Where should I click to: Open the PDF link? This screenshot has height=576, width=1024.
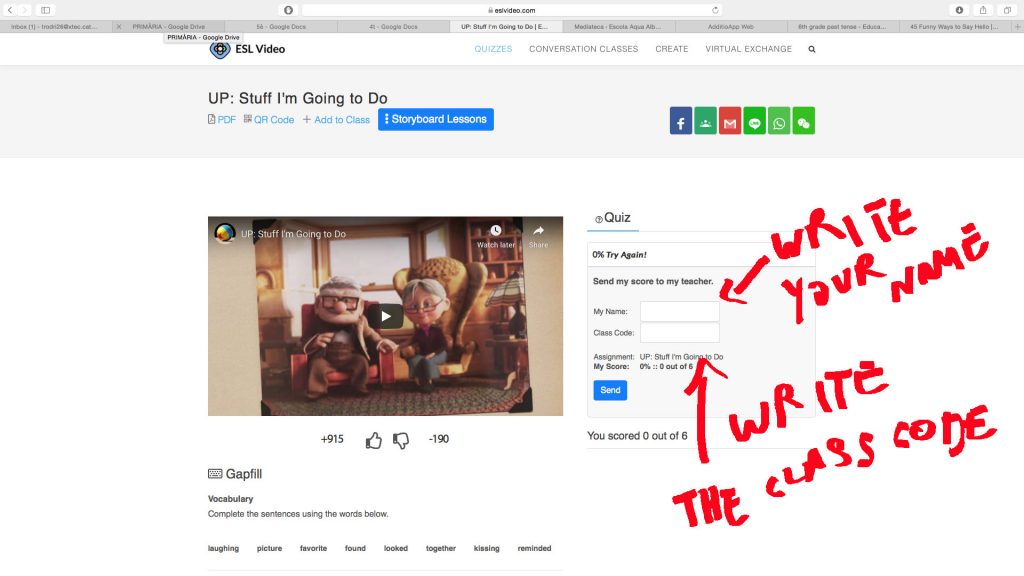tap(222, 120)
